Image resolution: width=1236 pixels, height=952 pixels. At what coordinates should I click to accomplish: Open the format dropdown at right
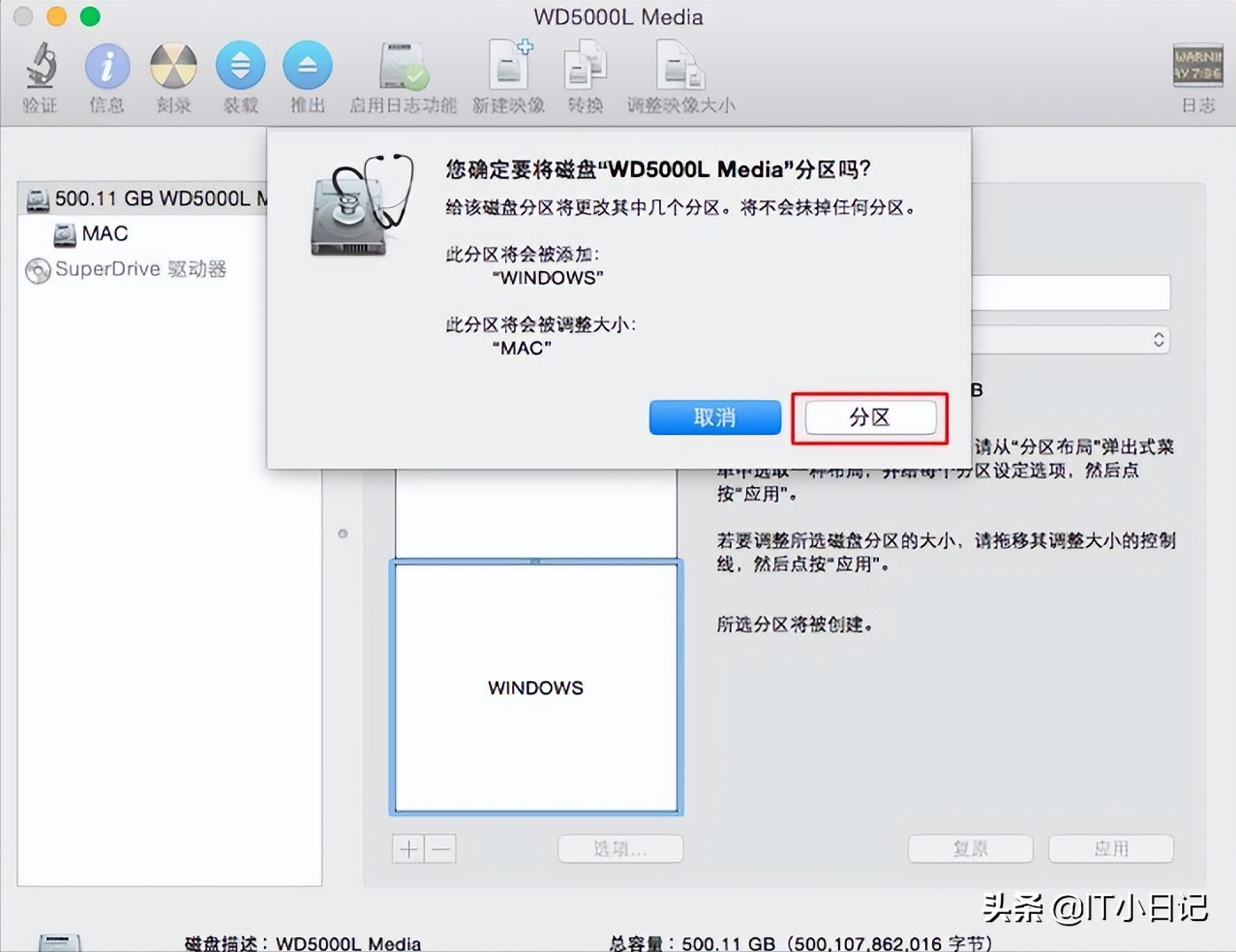click(x=1070, y=340)
